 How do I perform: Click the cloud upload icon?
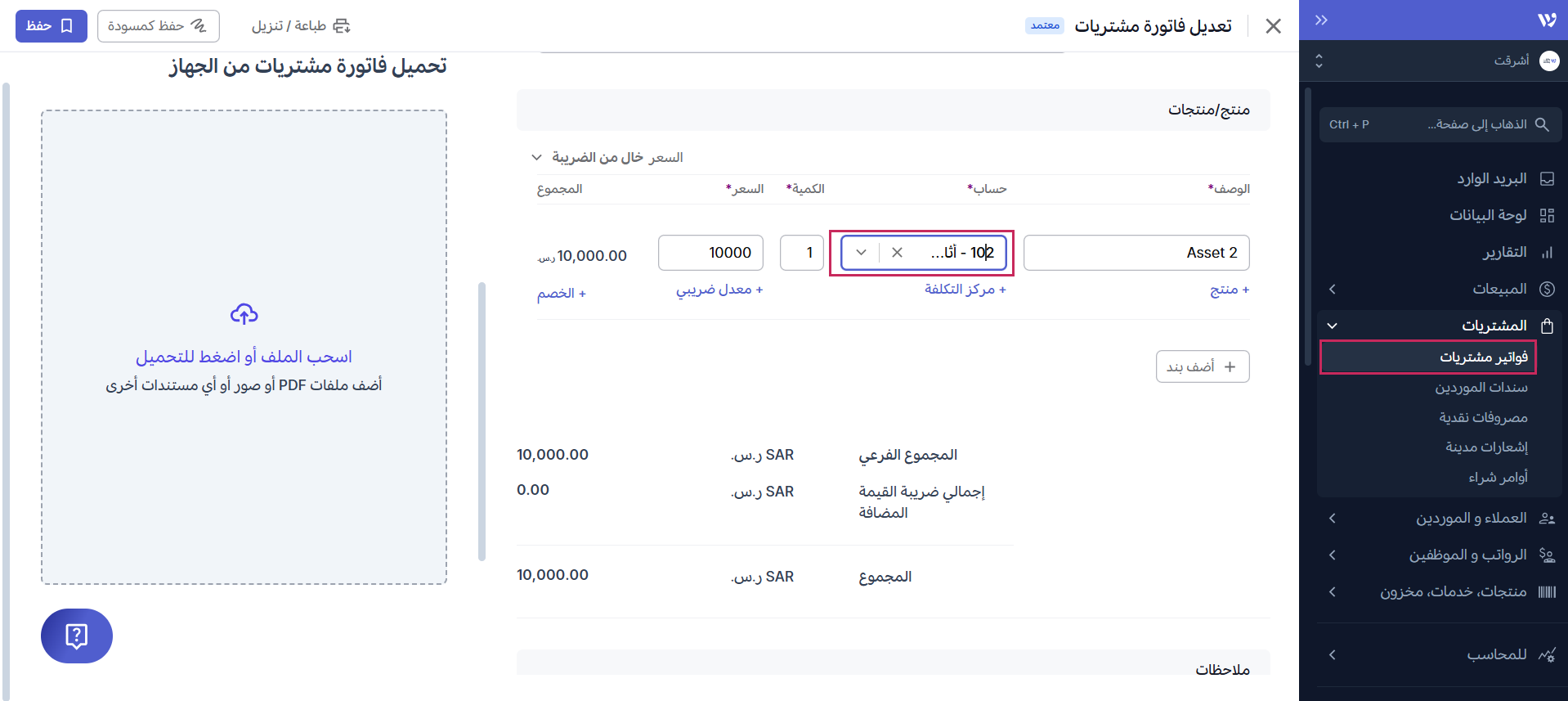[244, 314]
